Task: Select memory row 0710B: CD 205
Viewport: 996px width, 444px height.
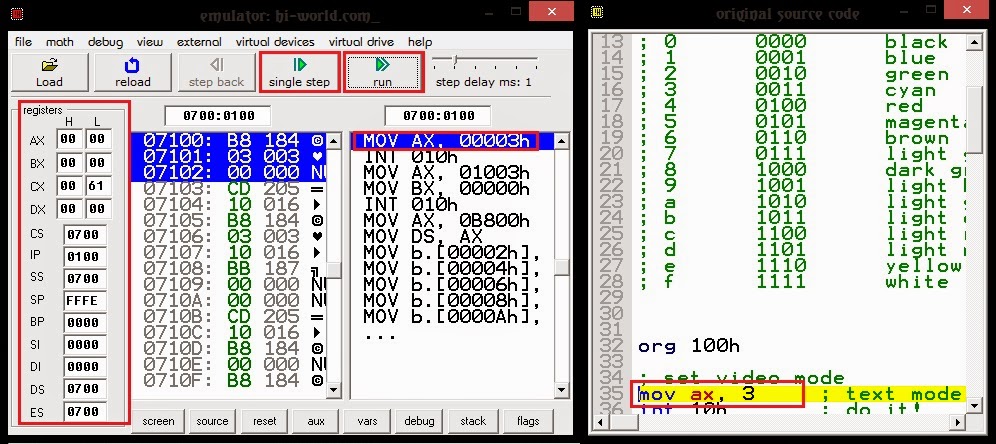Action: click(229, 317)
